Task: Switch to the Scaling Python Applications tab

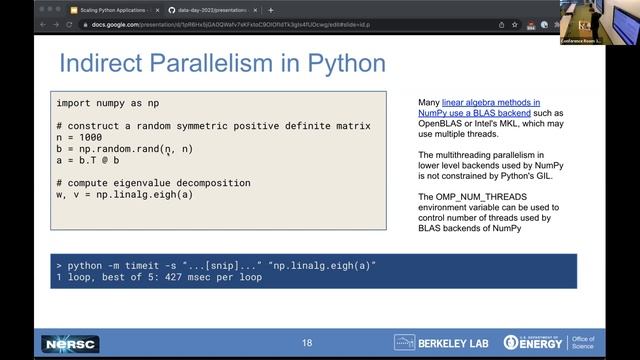Action: click(x=113, y=10)
